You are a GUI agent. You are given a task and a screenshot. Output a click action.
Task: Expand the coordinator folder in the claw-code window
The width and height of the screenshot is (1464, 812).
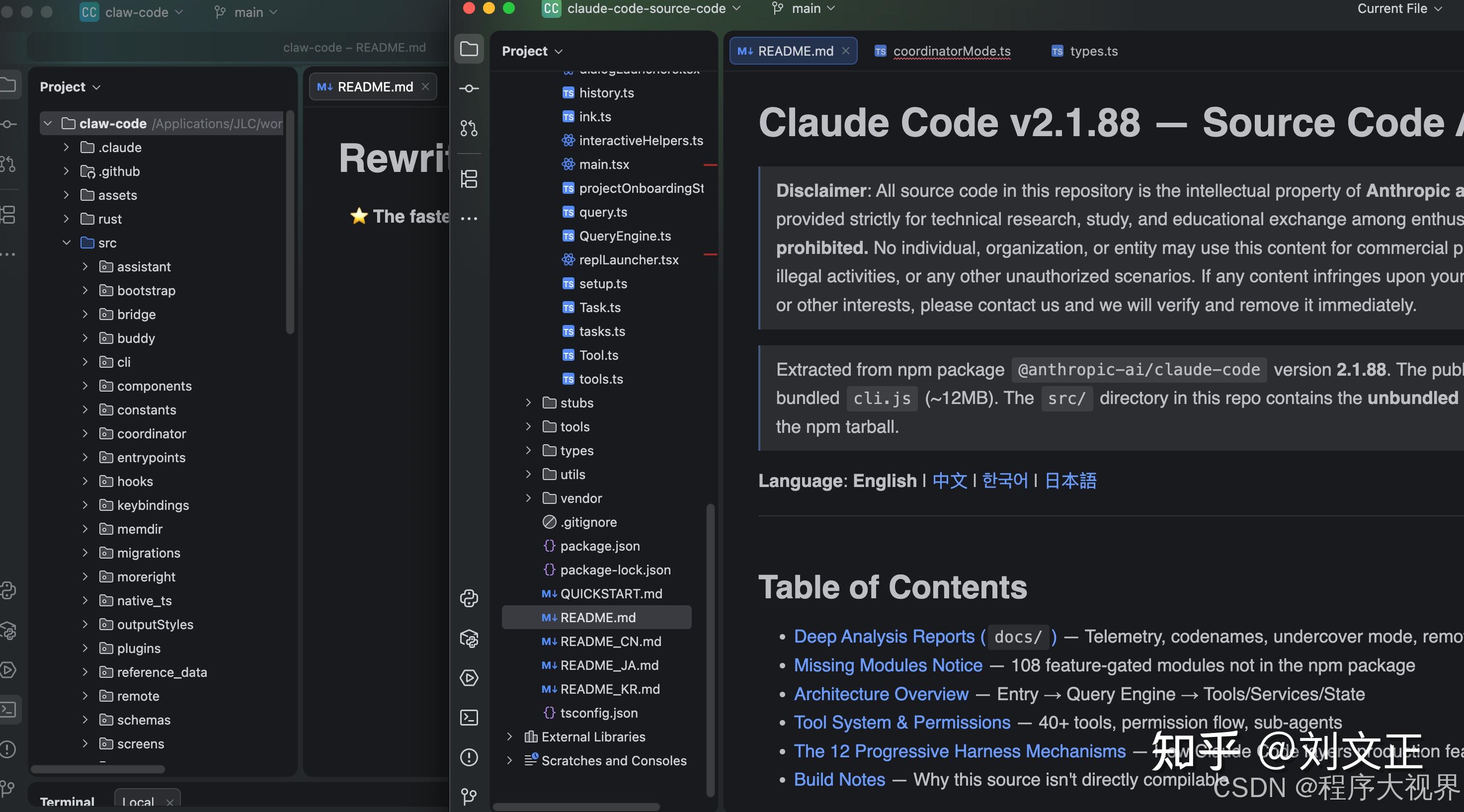point(85,433)
